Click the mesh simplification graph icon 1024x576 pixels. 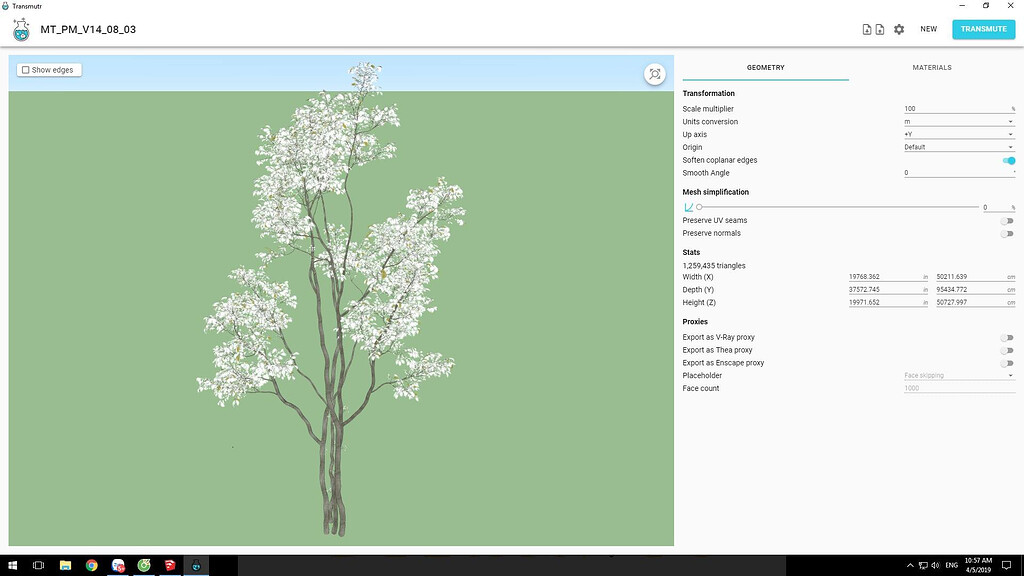pyautogui.click(x=688, y=207)
